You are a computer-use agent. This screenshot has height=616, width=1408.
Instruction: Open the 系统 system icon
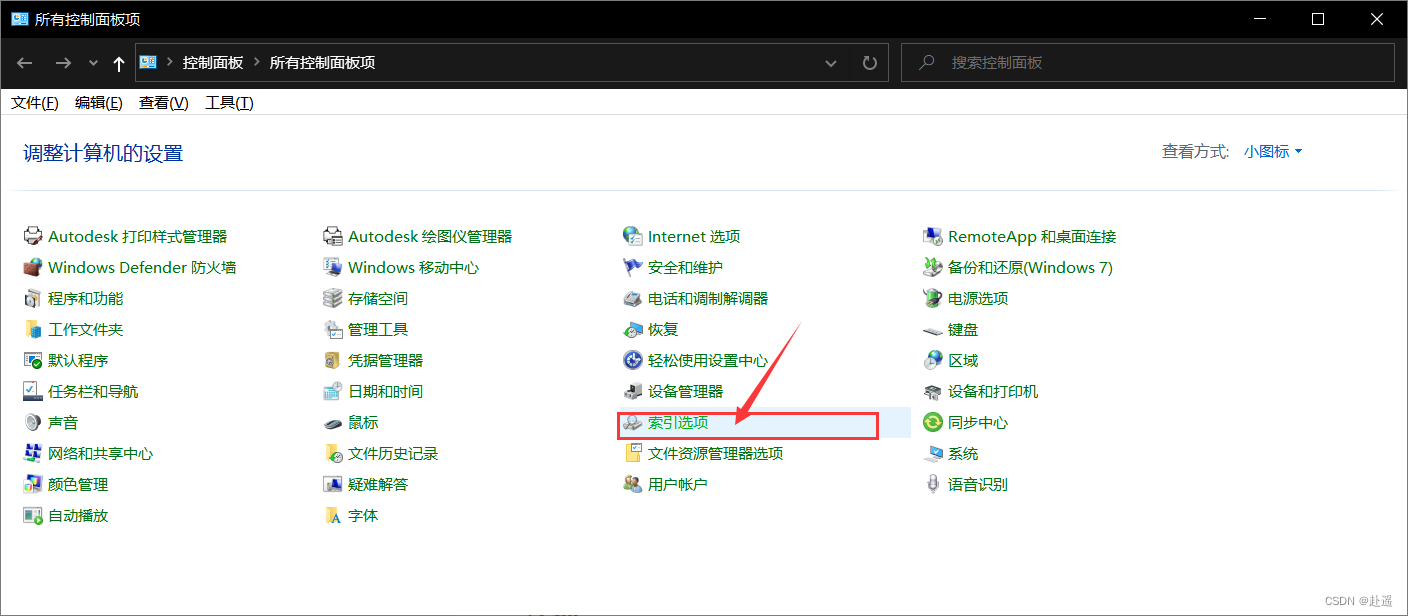(x=933, y=454)
